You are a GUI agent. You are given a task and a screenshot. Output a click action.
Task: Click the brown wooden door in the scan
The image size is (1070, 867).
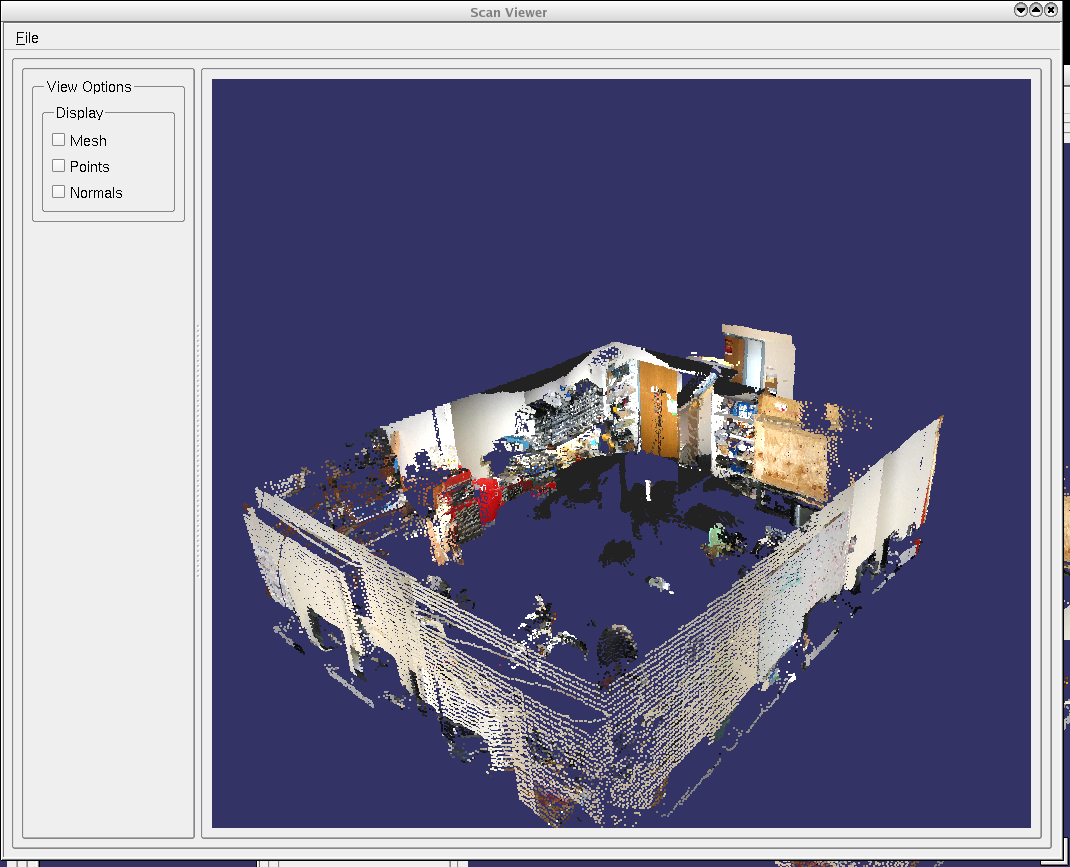[660, 408]
